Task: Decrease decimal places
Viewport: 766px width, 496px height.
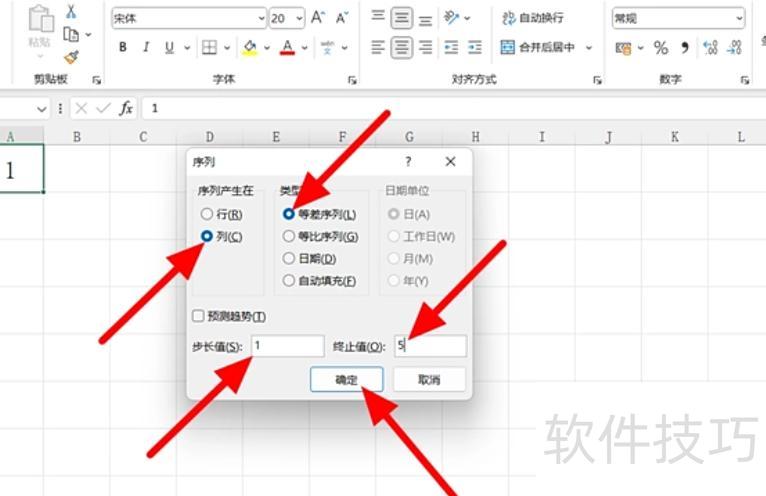Action: [x=734, y=47]
